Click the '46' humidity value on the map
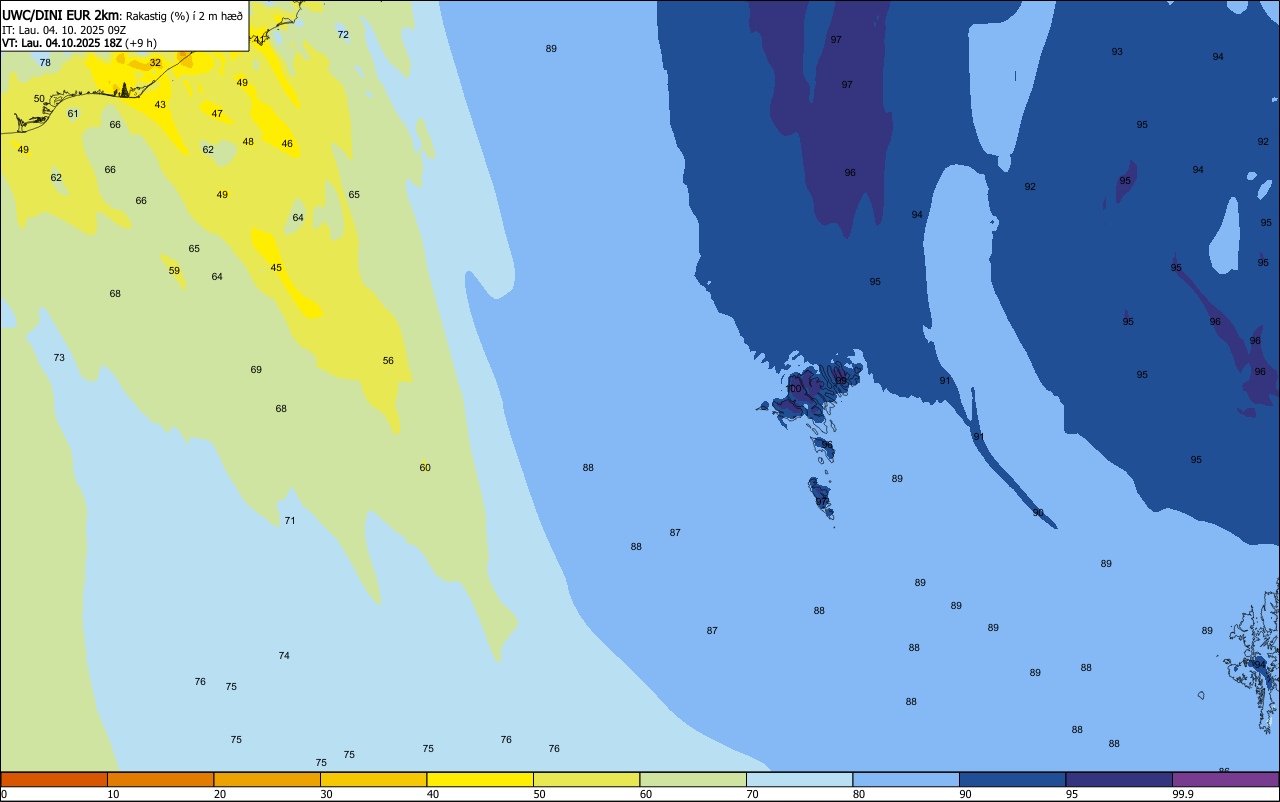Image resolution: width=1280 pixels, height=802 pixels. click(287, 143)
